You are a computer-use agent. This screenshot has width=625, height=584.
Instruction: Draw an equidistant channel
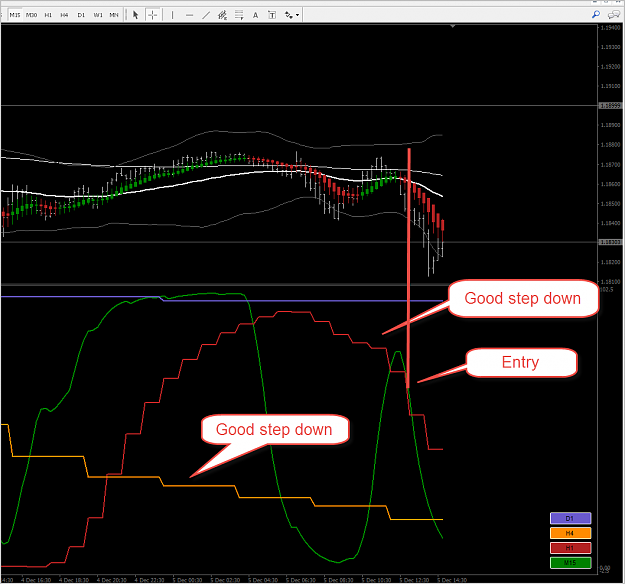pos(222,15)
